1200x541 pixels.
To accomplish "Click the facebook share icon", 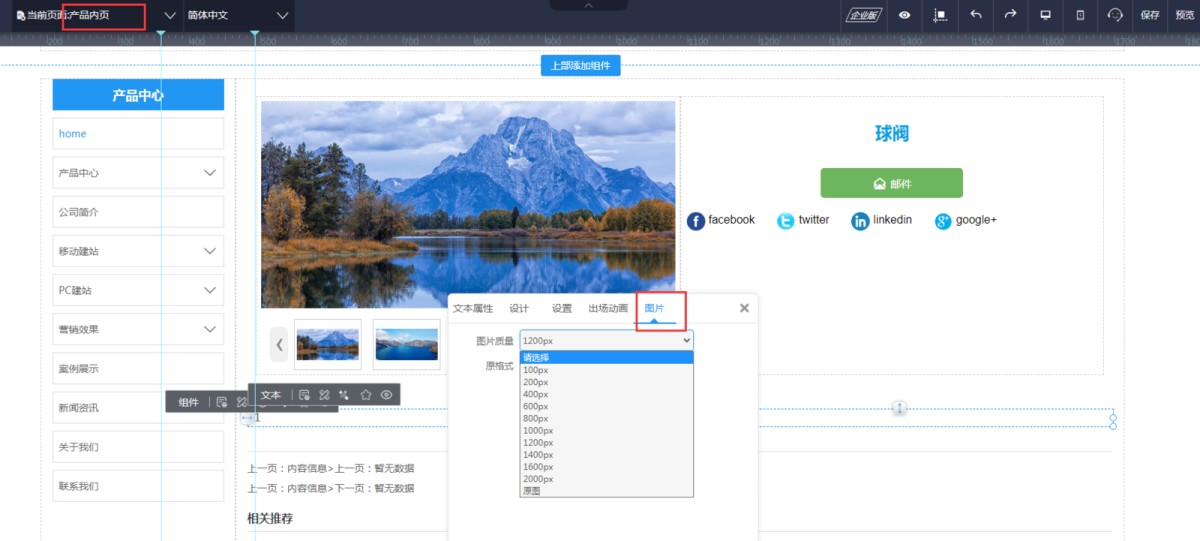I will [696, 221].
